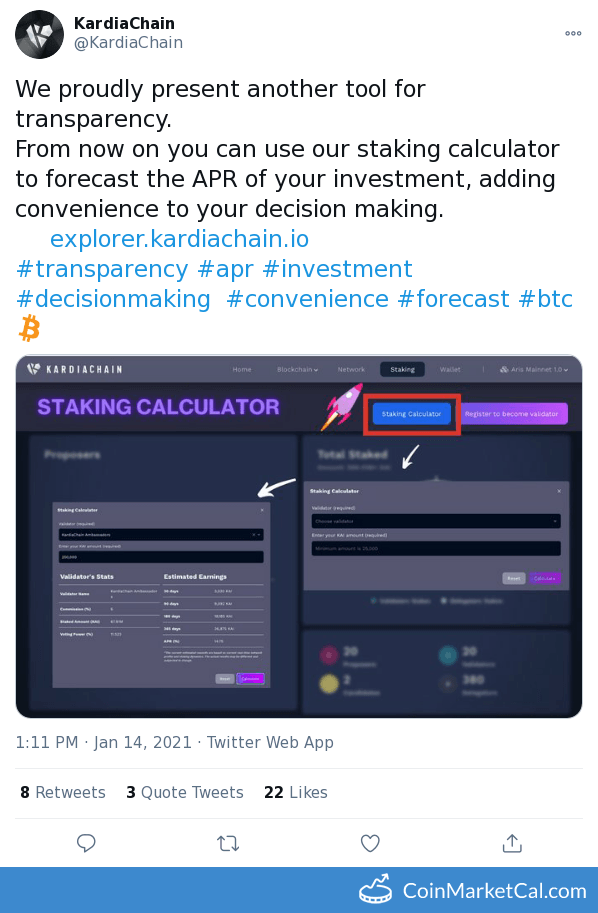Click the orange Bitcoin emoji

tap(29, 328)
